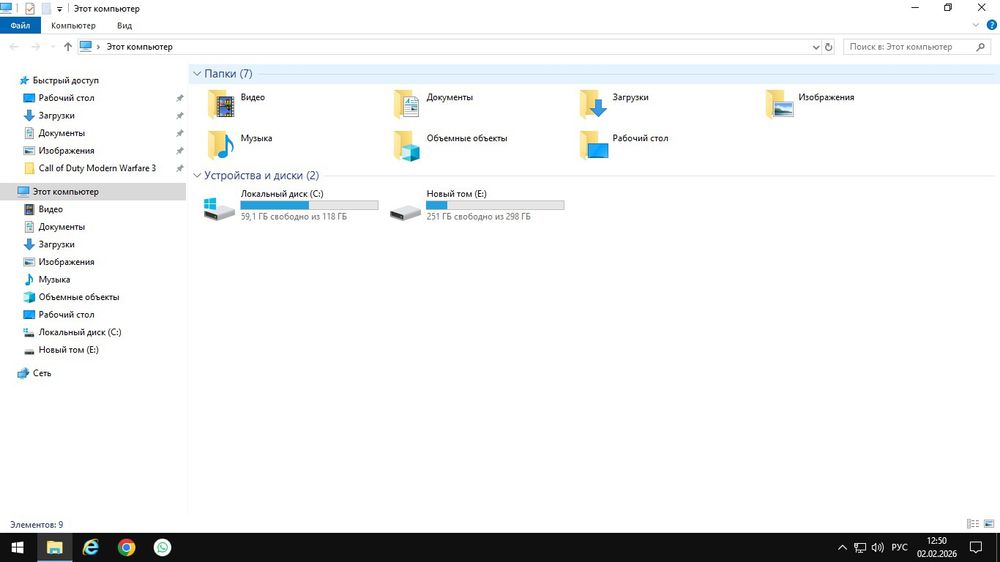Image resolution: width=1000 pixels, height=562 pixels.
Task: Click the back arrow navigation icon
Action: click(14, 47)
